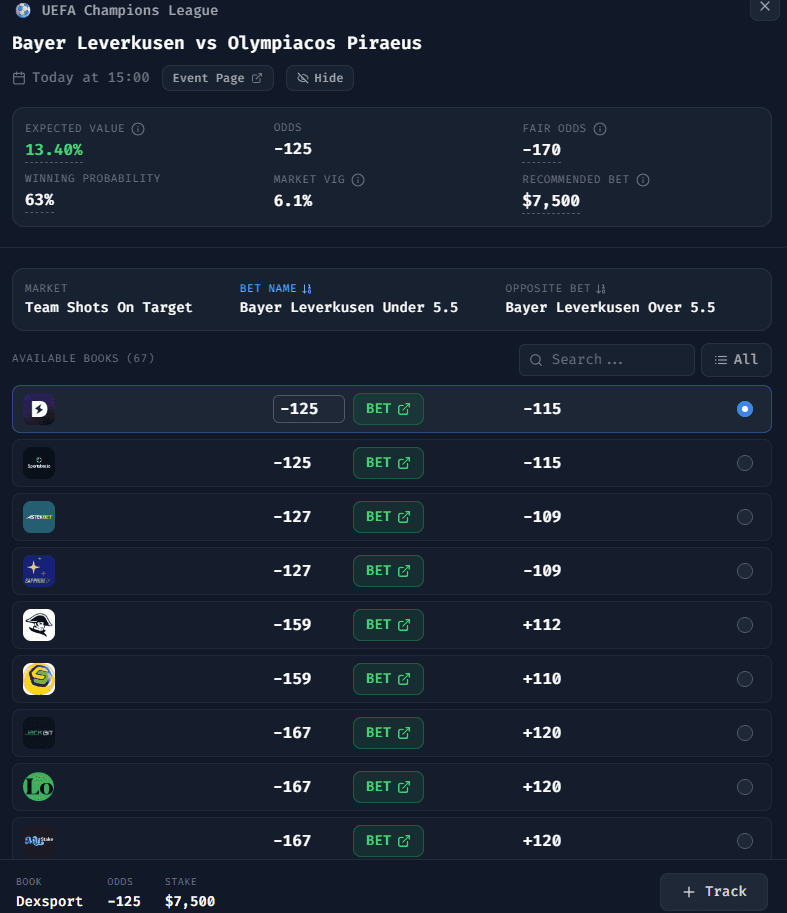Screen dimensions: 787x913
Task: Open the Dexsport sportsbook logo
Action: point(38,408)
